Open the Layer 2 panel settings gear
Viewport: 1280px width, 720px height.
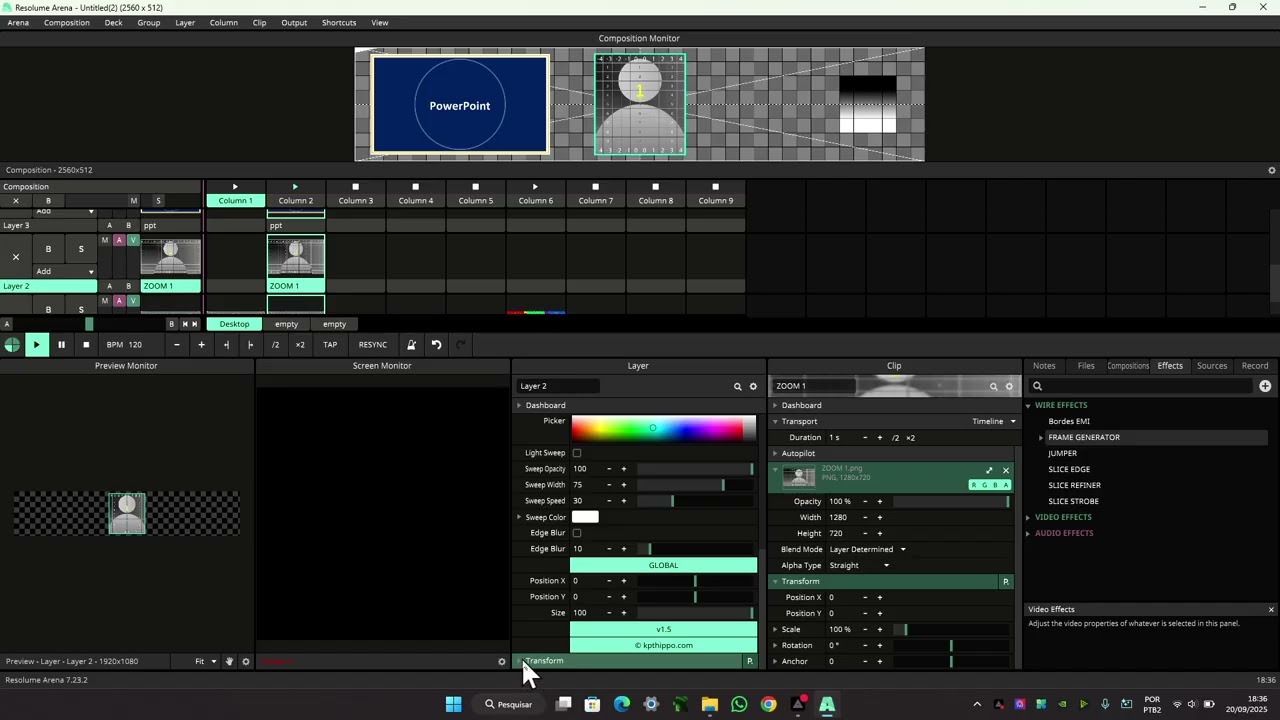click(754, 386)
